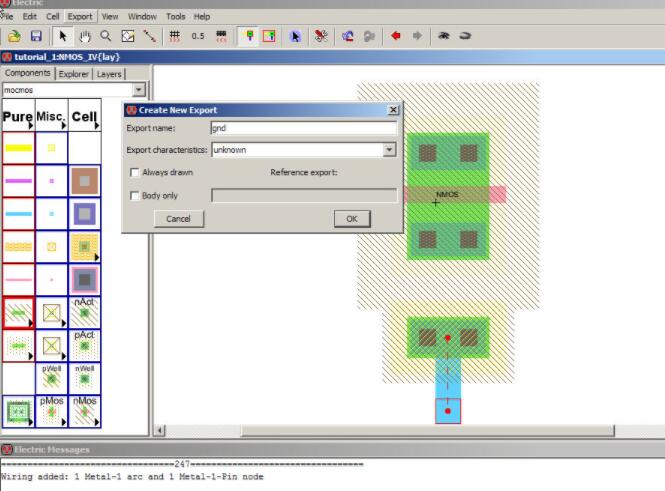Enable the Always drawn checkbox
This screenshot has height=491, width=665.
click(x=135, y=172)
